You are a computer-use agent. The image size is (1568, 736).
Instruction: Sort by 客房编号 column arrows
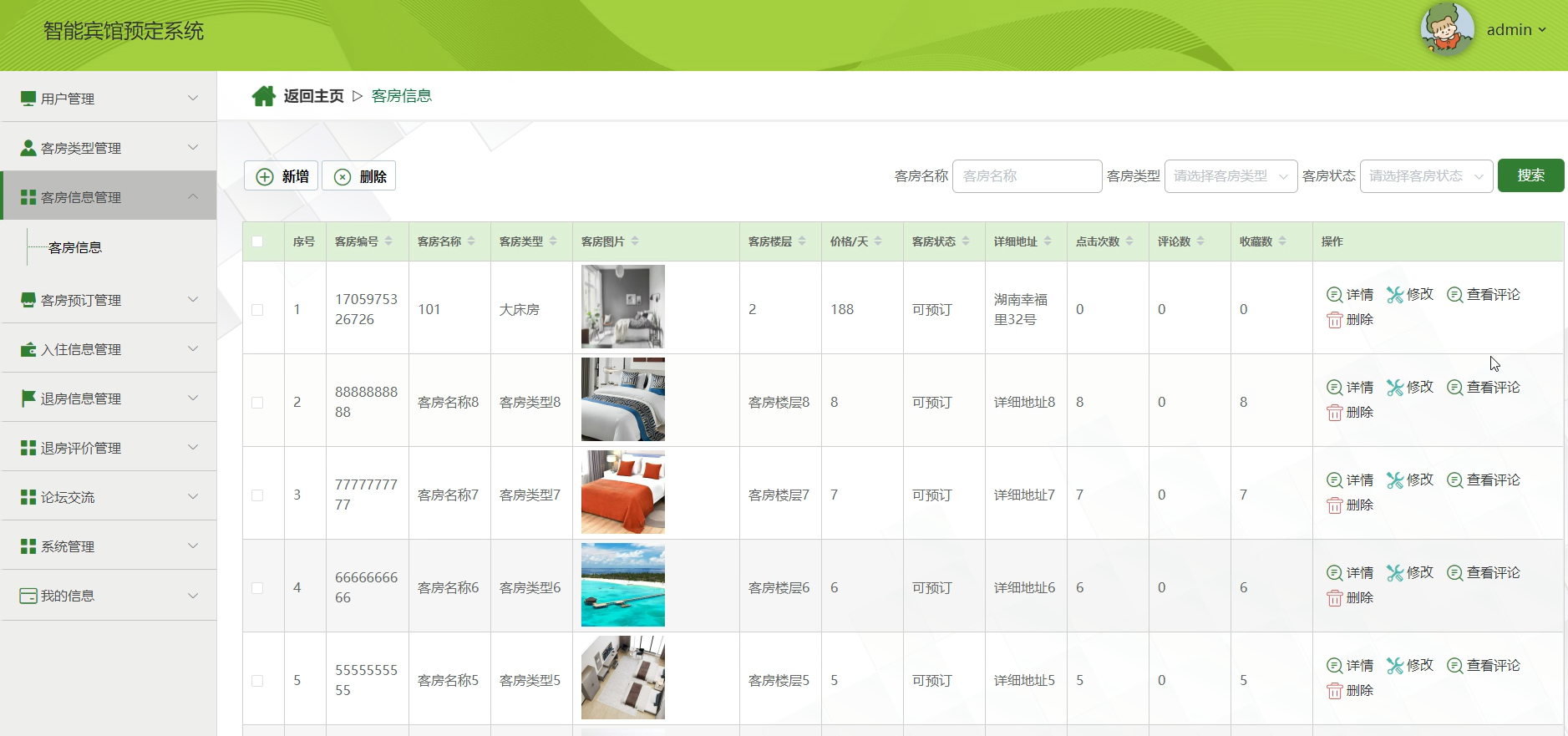click(x=388, y=241)
